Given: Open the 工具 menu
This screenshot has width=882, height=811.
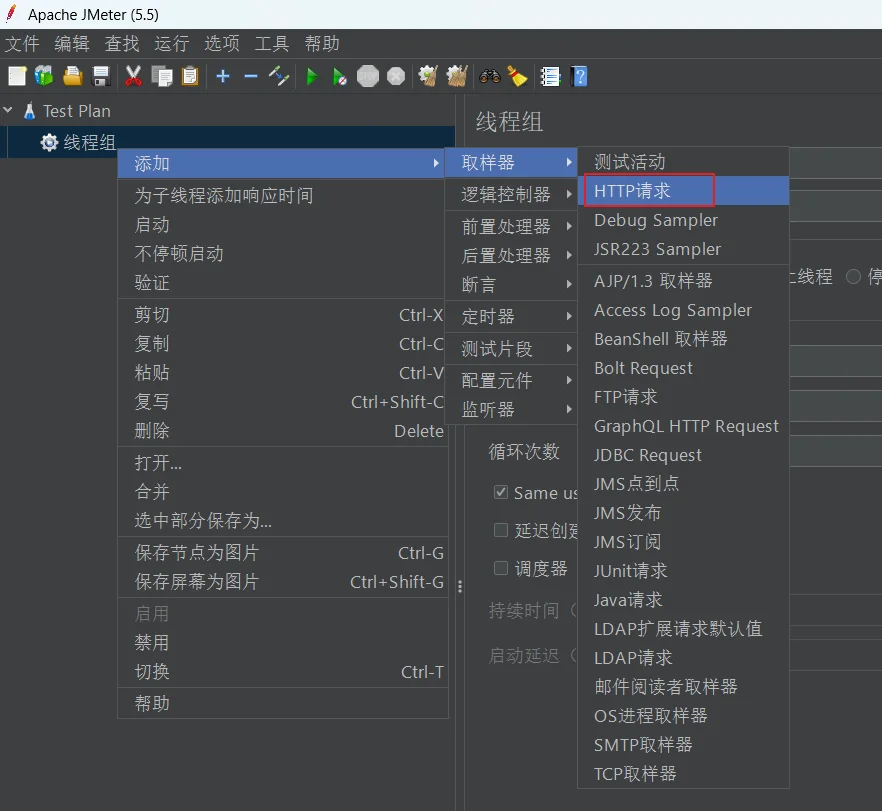Looking at the screenshot, I should tap(272, 43).
